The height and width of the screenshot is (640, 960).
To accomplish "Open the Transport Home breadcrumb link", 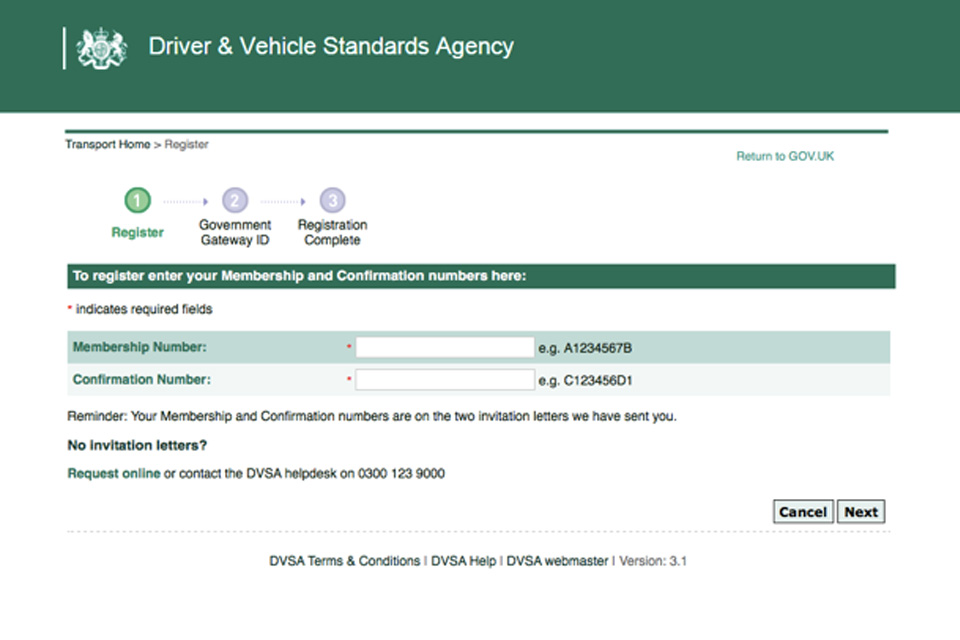I will (x=108, y=145).
